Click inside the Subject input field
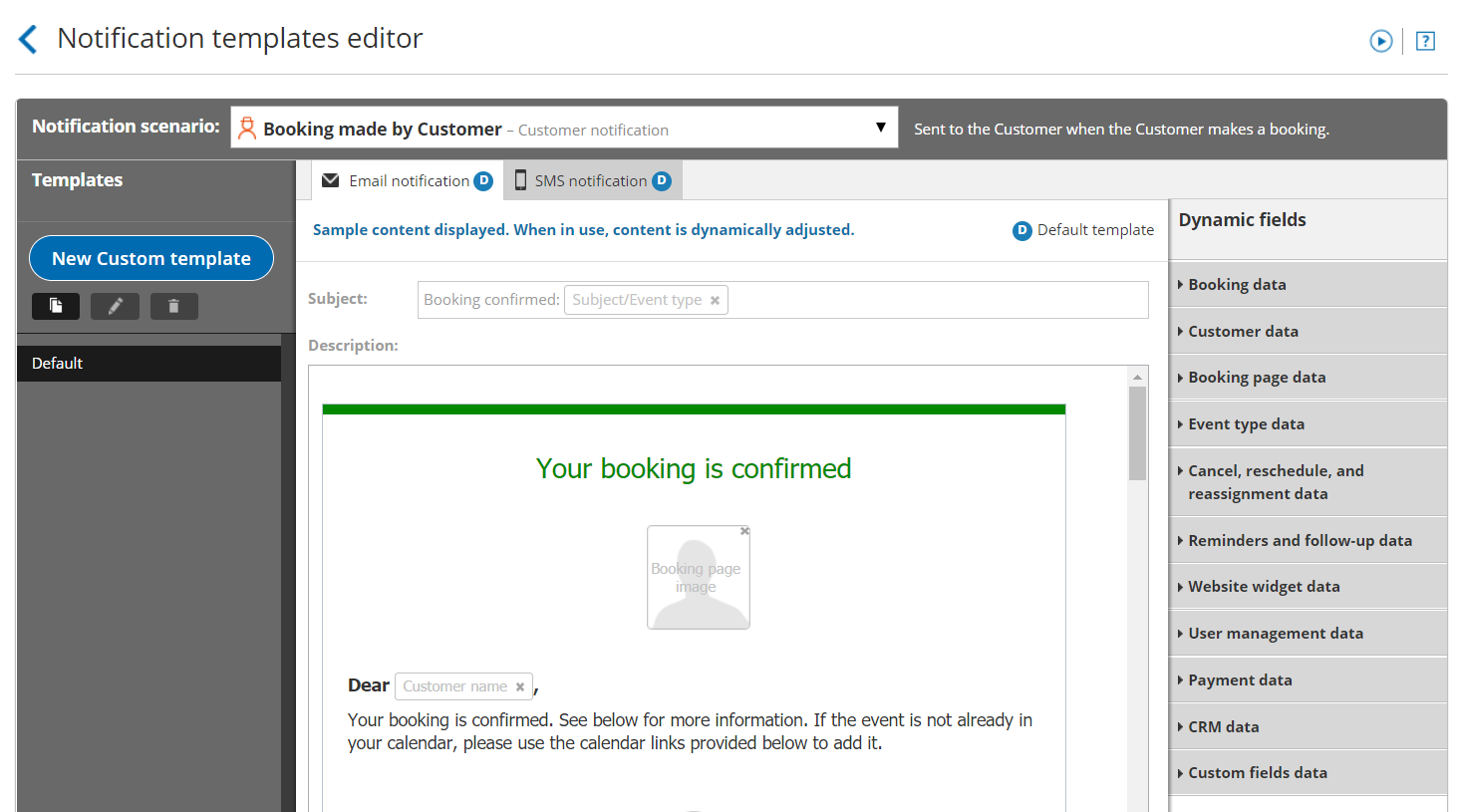Image resolution: width=1459 pixels, height=812 pixels. click(x=937, y=300)
